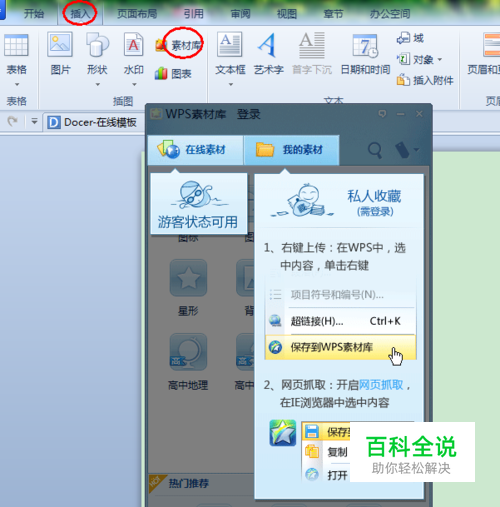Open the 素材库 material library
Image resolution: width=500 pixels, height=507 pixels.
coord(179,45)
